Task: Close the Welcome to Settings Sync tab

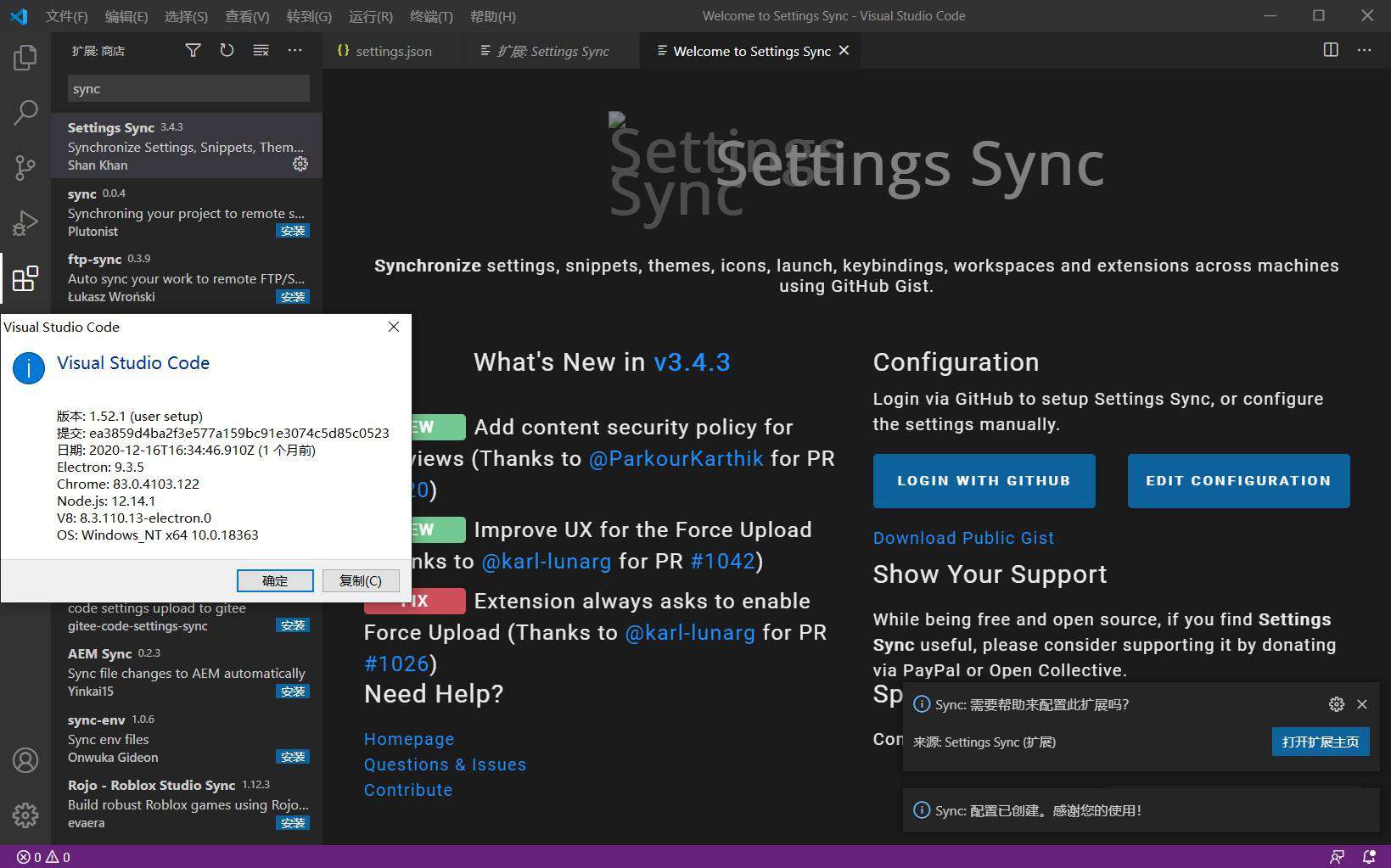Action: click(844, 51)
